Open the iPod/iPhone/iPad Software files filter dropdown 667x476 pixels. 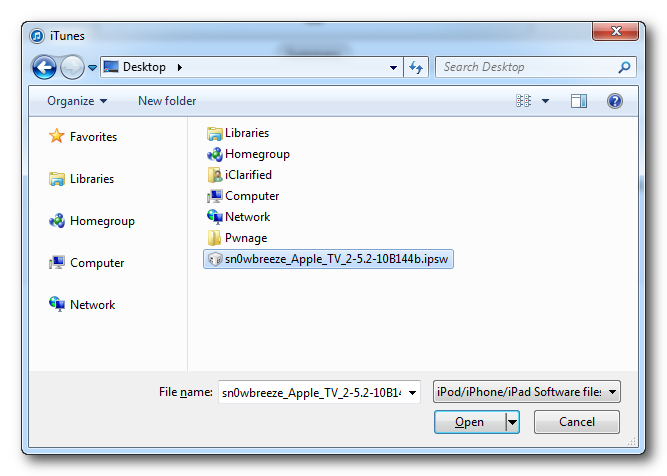pyautogui.click(x=527, y=392)
